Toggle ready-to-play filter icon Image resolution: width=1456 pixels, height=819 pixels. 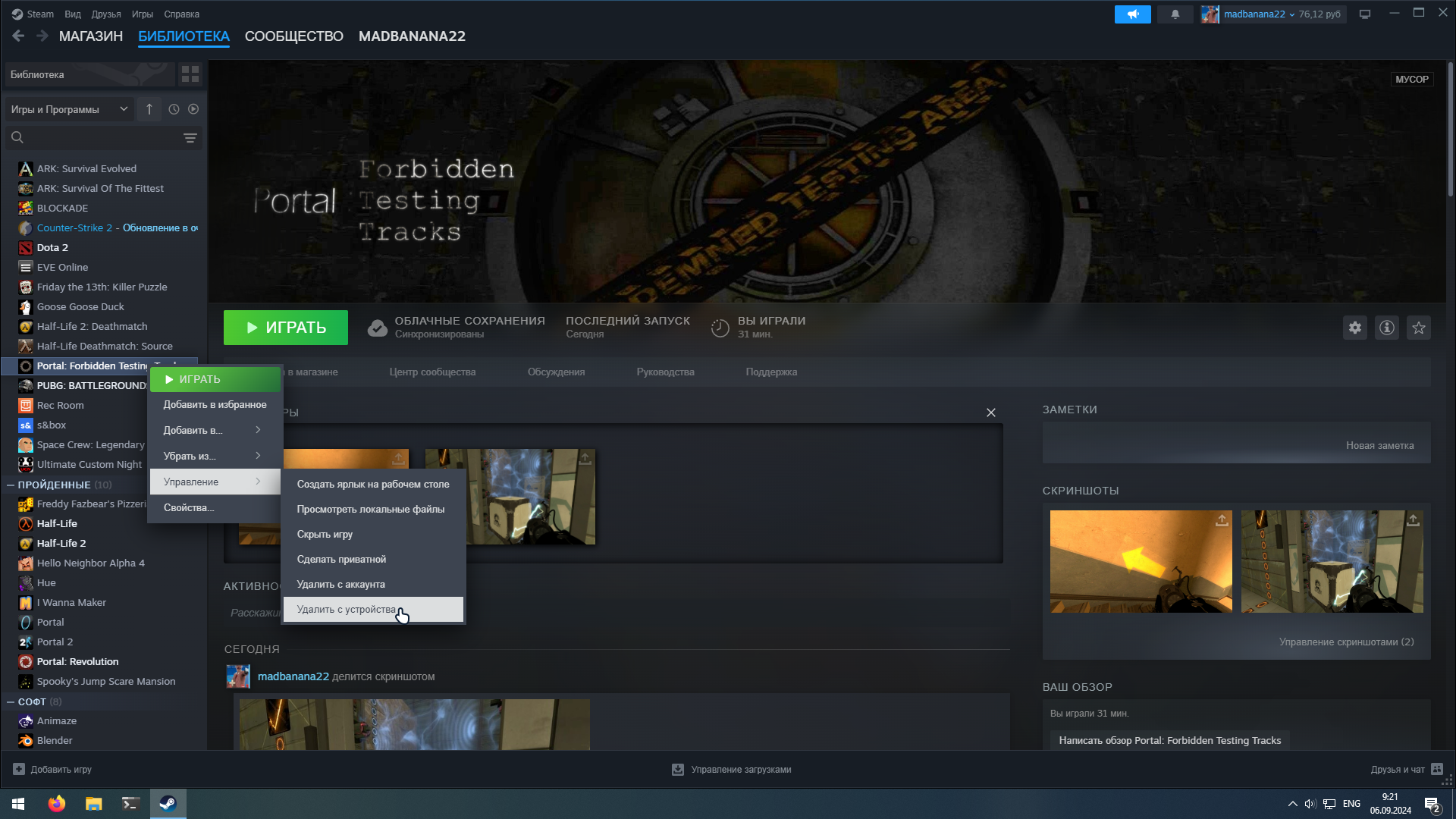click(x=193, y=109)
